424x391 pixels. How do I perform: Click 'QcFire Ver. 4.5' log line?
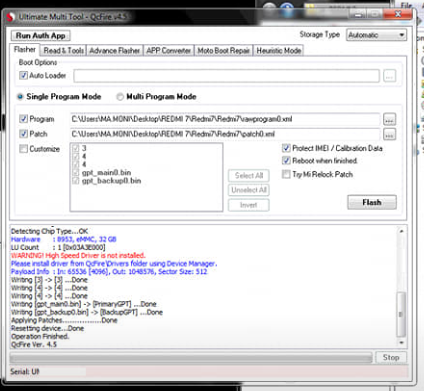34,344
